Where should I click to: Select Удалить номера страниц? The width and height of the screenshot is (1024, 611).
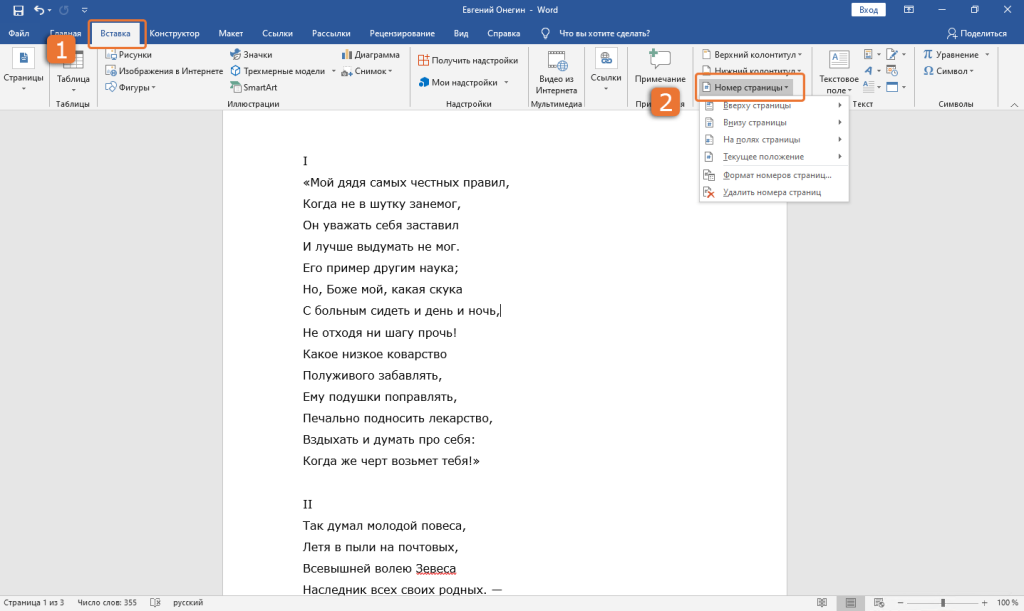pyautogui.click(x=774, y=193)
